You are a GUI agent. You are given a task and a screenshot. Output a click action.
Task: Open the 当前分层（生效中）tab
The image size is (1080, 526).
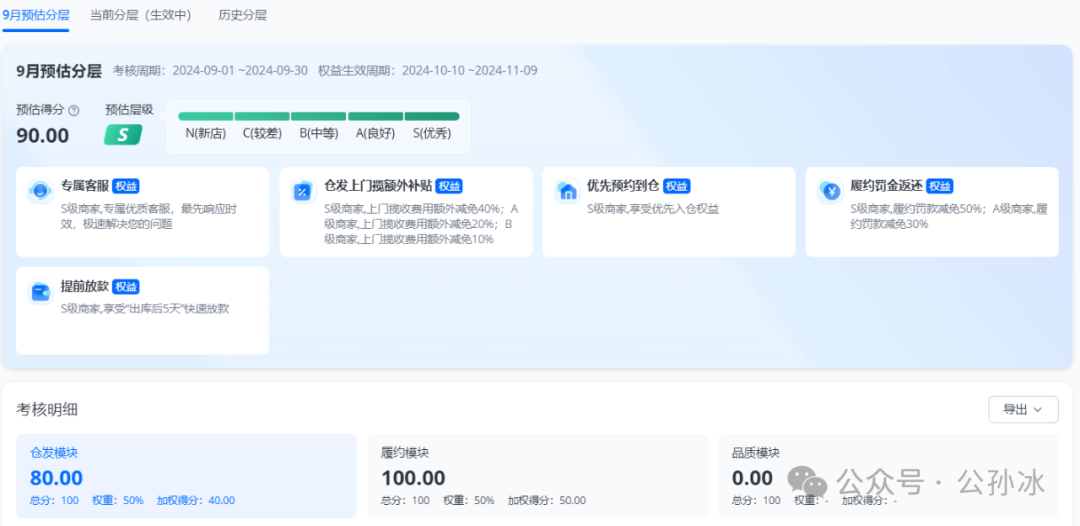(141, 14)
